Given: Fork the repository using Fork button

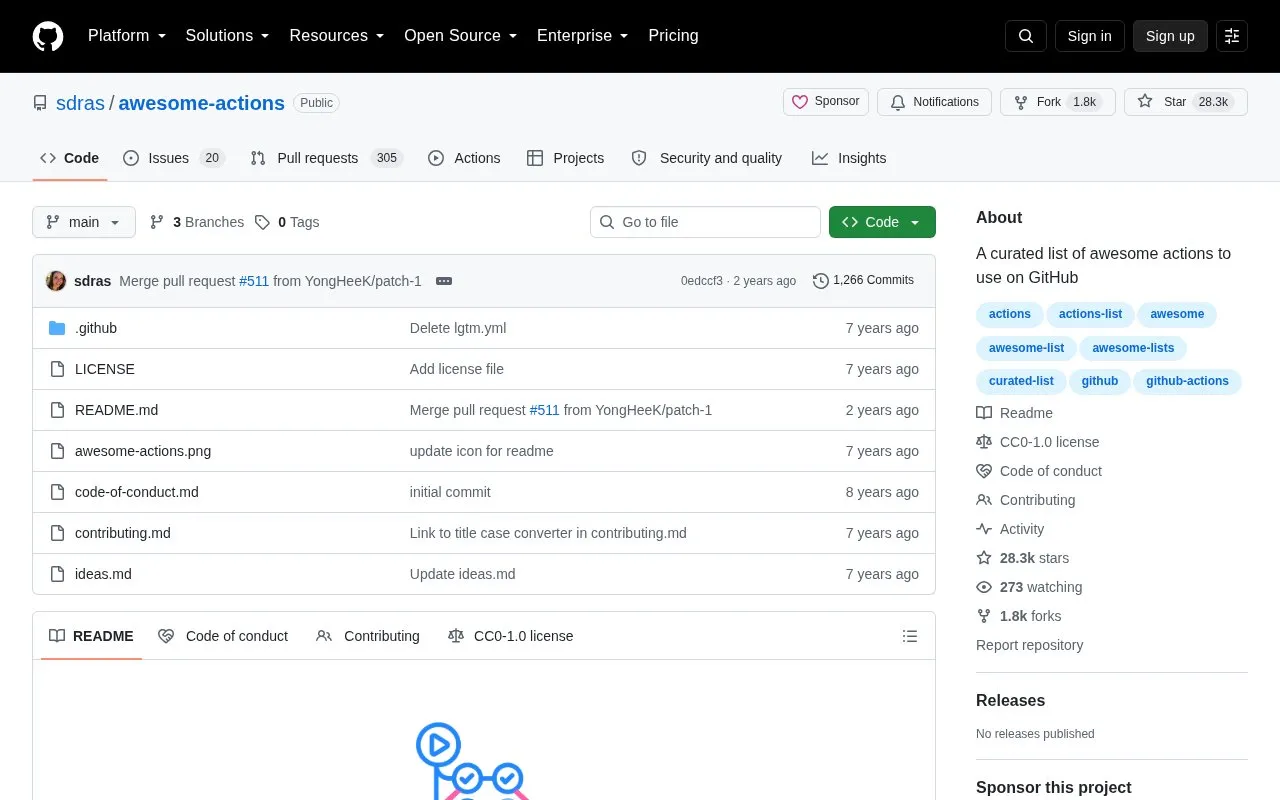Looking at the screenshot, I should point(1058,102).
